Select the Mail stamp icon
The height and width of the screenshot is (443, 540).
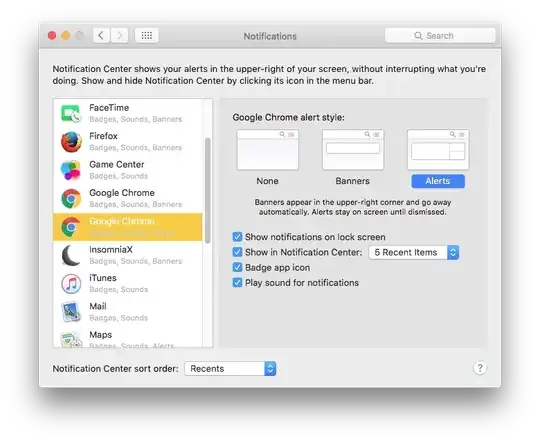coord(71,312)
